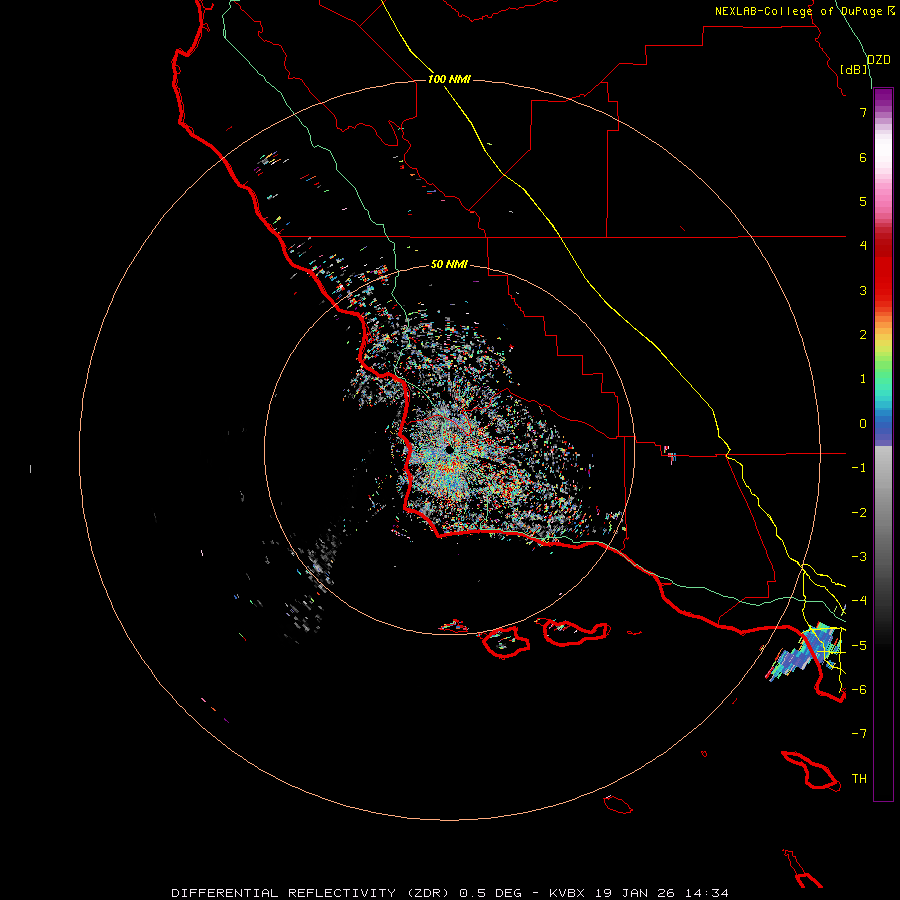Image resolution: width=900 pixels, height=900 pixels.
Task: Click the "TH" label on the color scale
Action: point(859,778)
